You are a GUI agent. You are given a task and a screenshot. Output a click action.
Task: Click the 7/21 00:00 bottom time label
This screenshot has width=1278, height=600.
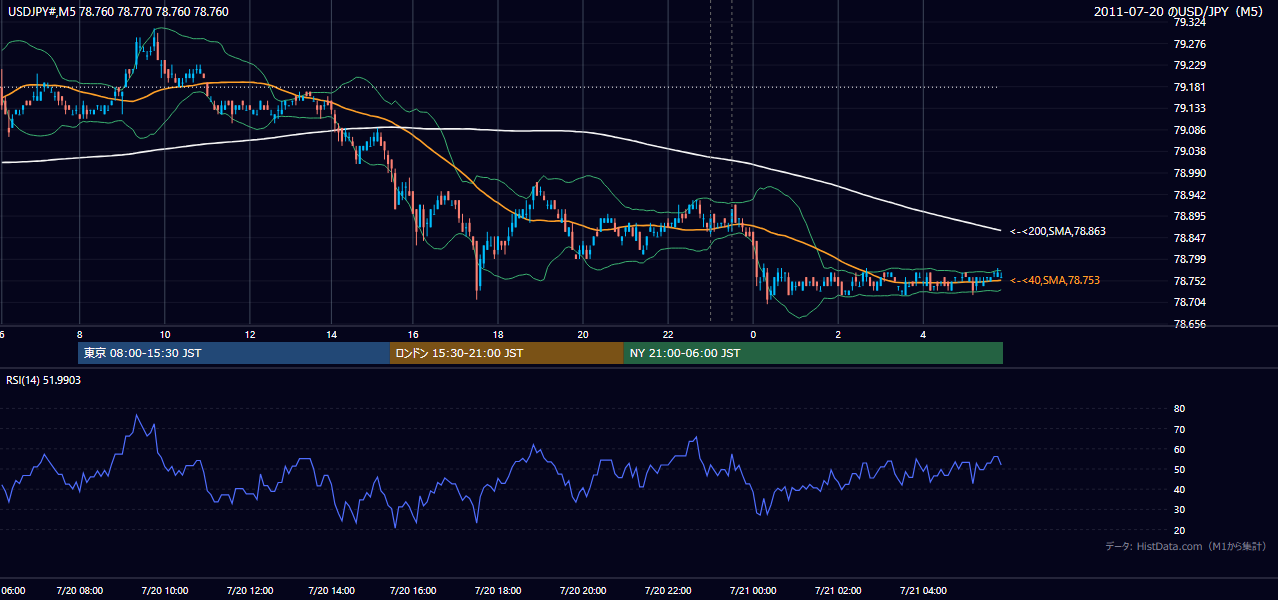[753, 590]
